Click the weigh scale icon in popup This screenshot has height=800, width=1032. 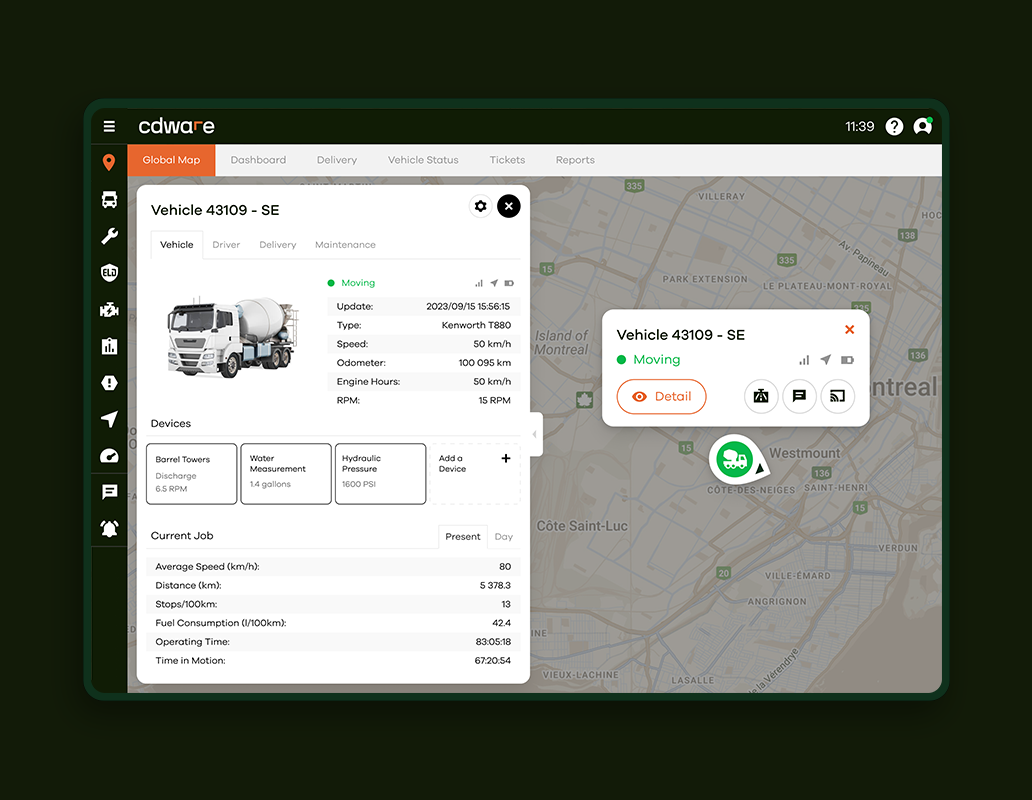[761, 396]
